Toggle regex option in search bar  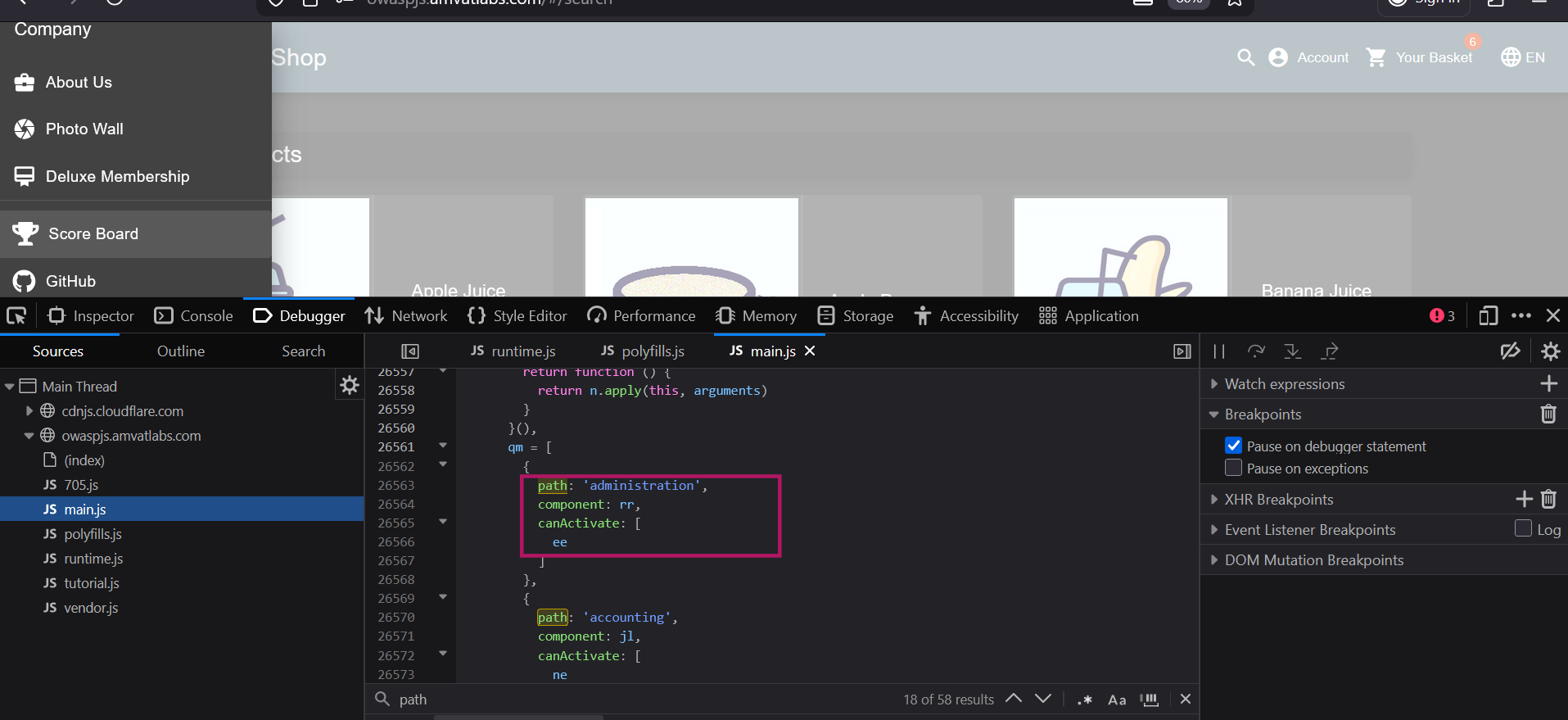coord(1084,700)
